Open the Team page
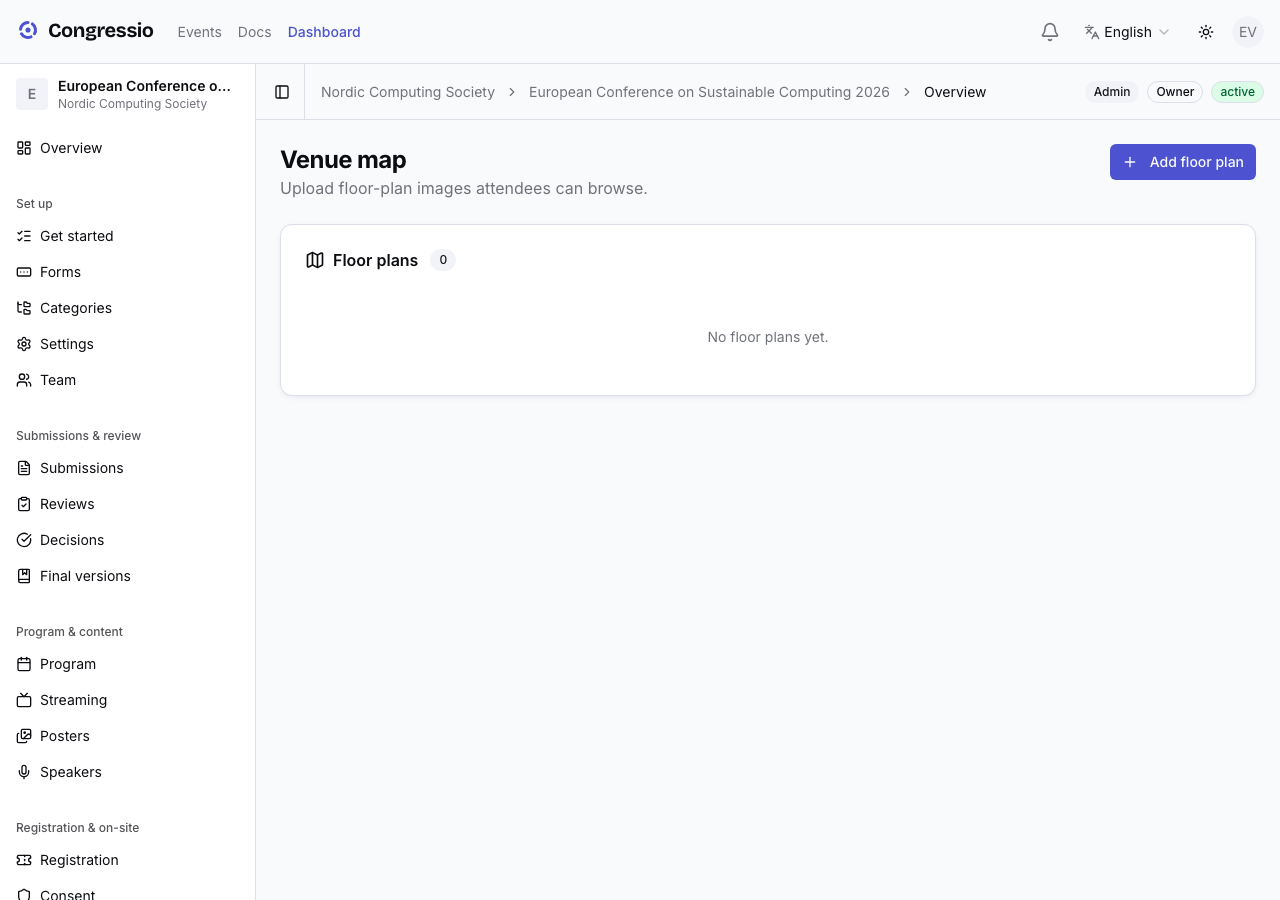The height and width of the screenshot is (900, 1280). 128,380
